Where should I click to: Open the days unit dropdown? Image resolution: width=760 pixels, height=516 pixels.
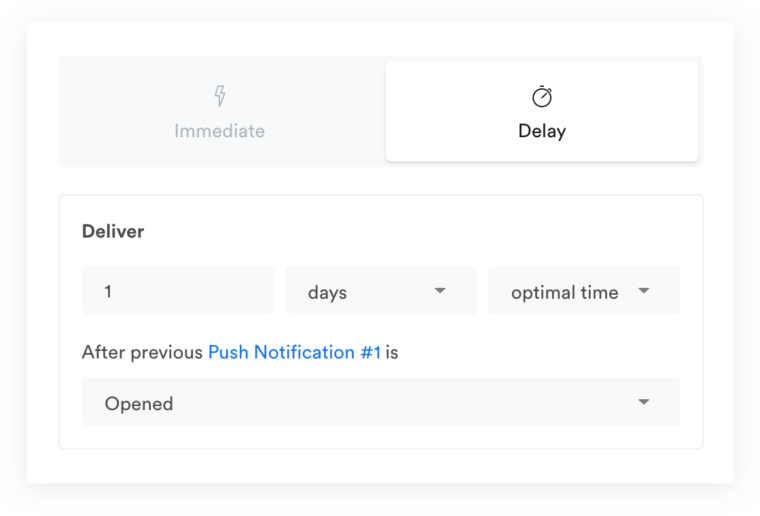[x=381, y=291]
